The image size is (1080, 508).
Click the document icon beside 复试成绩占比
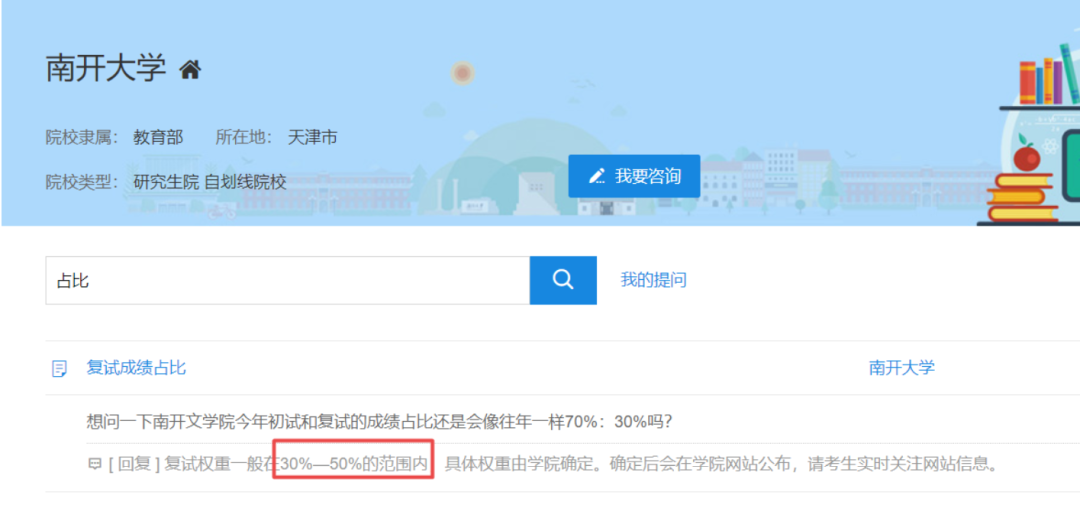pos(59,369)
